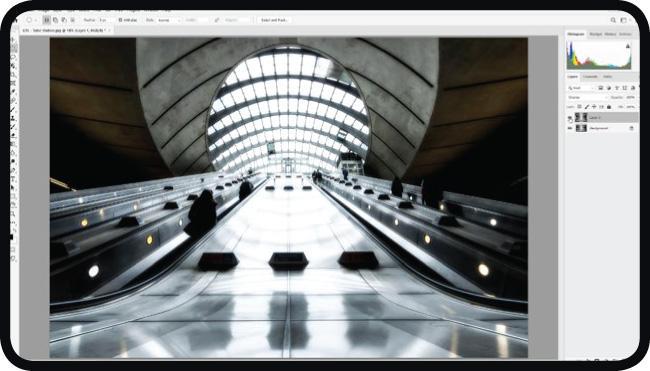Switch to the Channels tab
Viewport: 650px width, 371px height.
pyautogui.click(x=590, y=76)
